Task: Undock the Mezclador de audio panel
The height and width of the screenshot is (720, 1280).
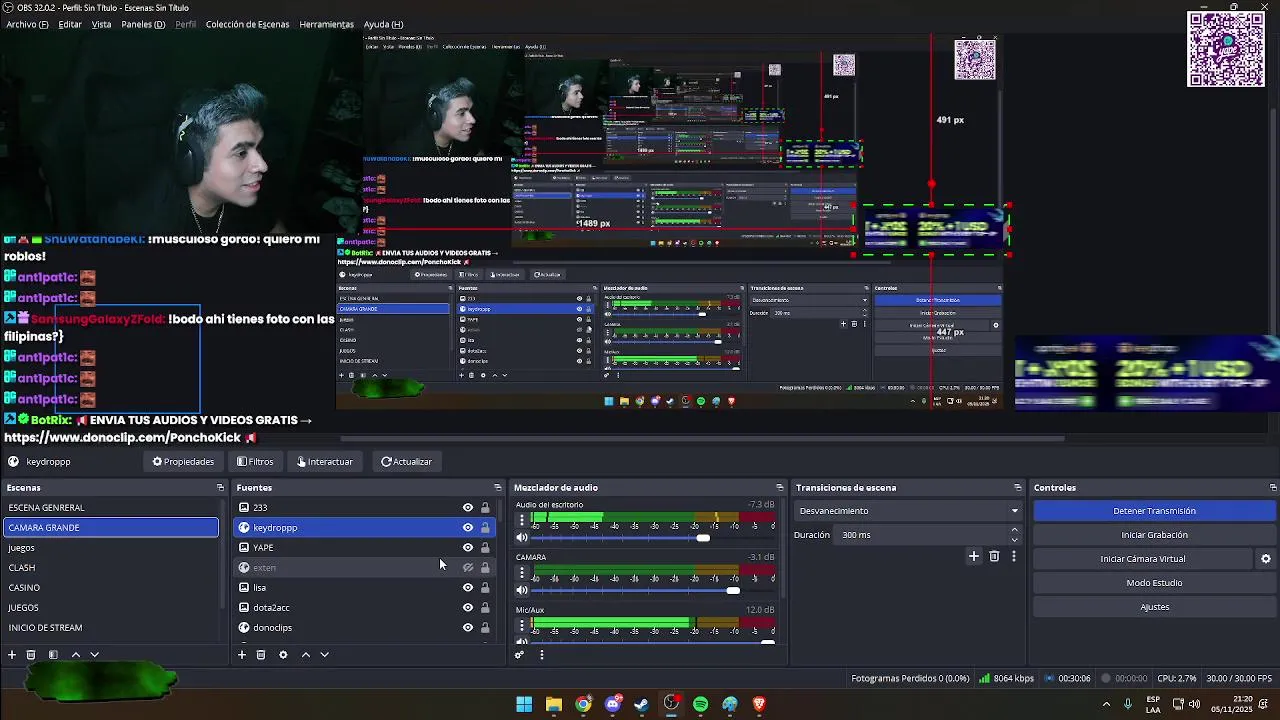Action: [x=779, y=488]
